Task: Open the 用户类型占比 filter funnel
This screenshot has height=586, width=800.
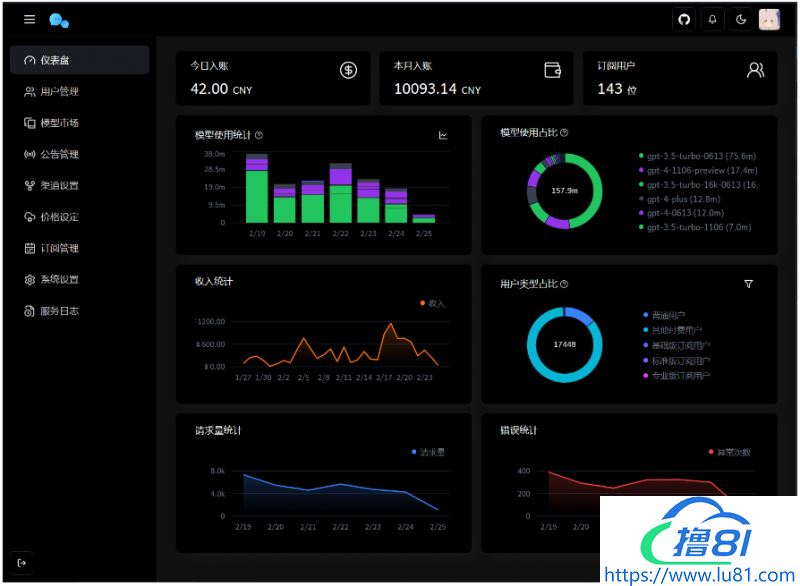Action: tap(749, 284)
